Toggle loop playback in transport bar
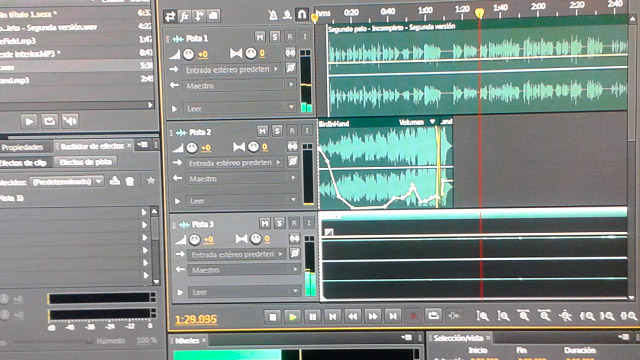The image size is (640, 360). (x=433, y=316)
